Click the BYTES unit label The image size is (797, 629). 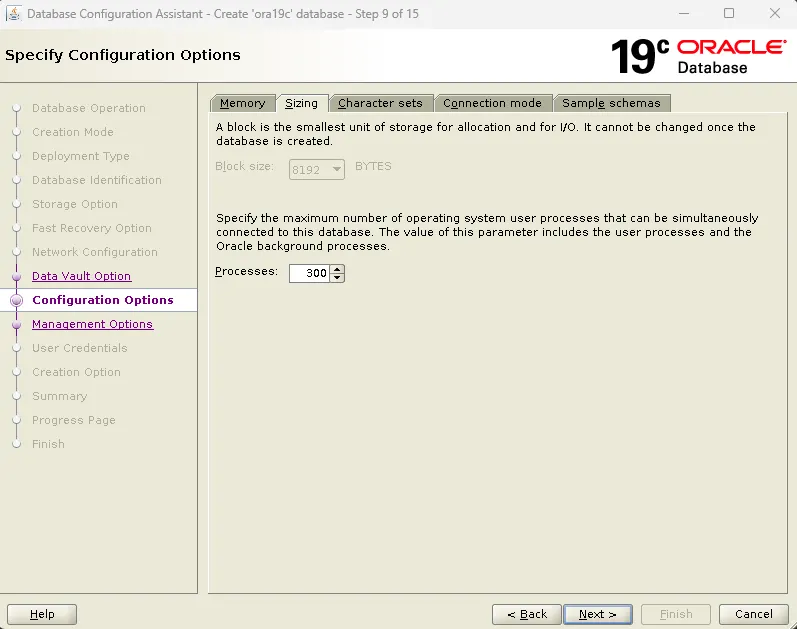[373, 166]
